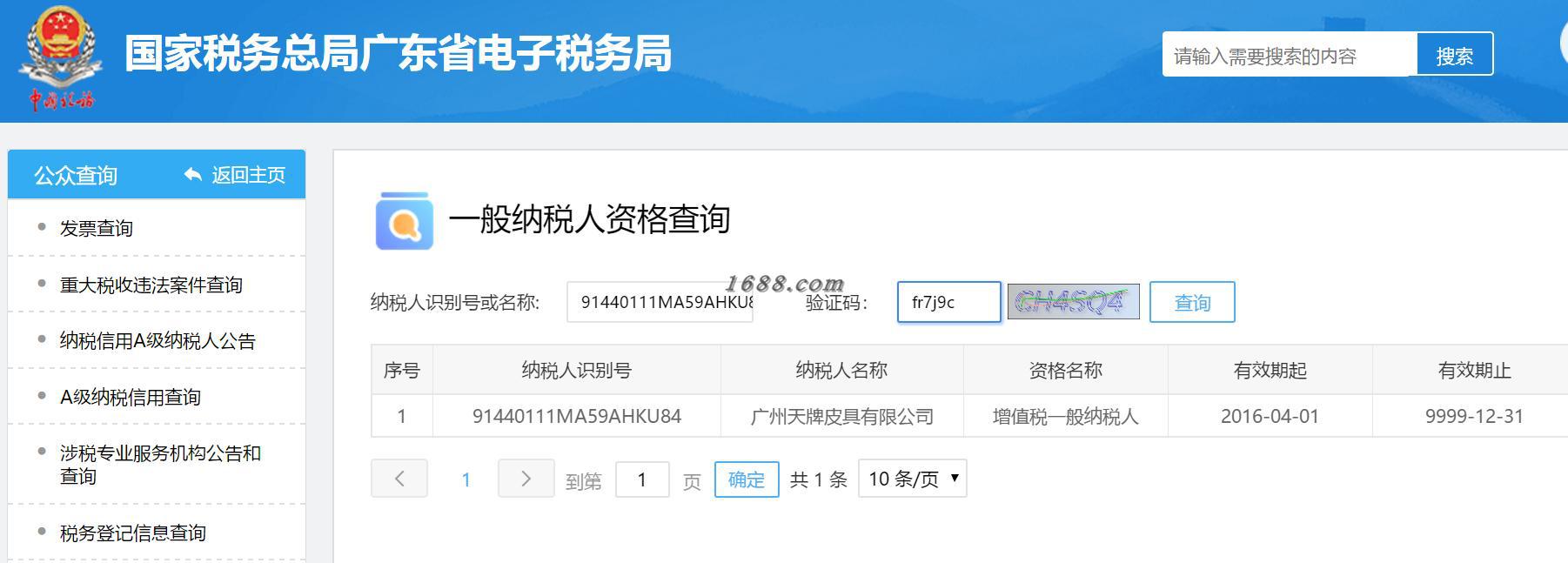The width and height of the screenshot is (1568, 563).
Task: Open 发票查询 in the sidebar
Action: pyautogui.click(x=96, y=228)
